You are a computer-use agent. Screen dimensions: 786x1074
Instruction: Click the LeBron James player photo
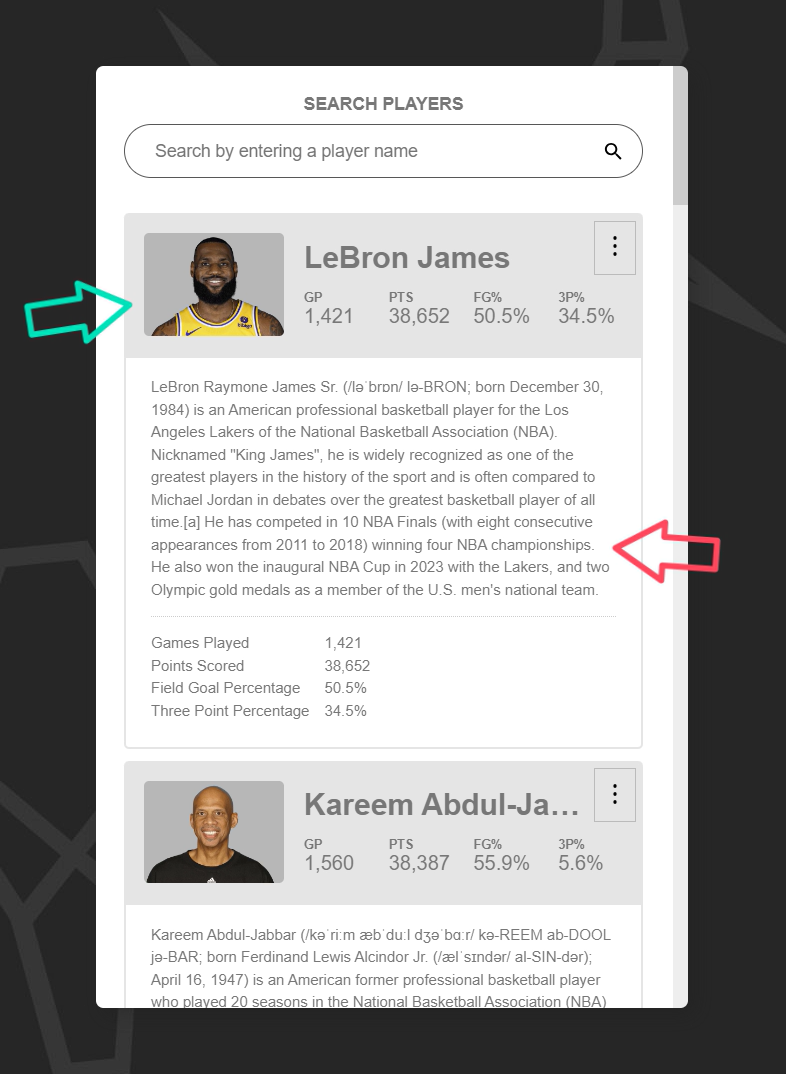[x=214, y=284]
